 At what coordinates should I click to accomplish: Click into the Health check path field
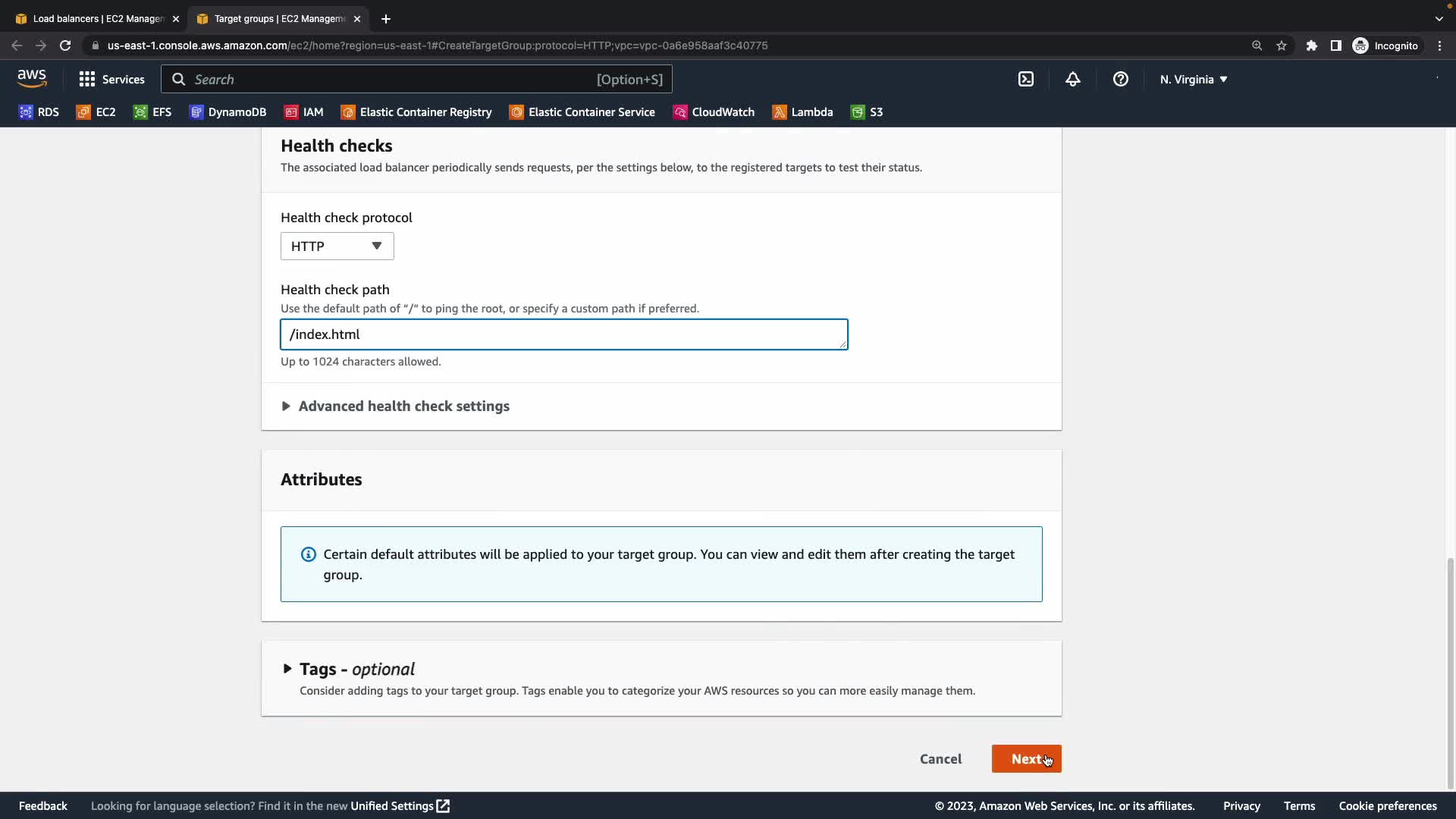563,334
